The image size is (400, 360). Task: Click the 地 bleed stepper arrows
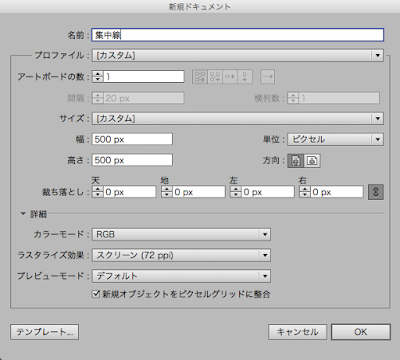point(167,192)
